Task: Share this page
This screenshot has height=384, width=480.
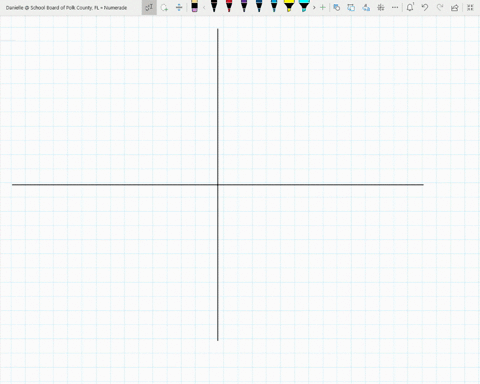Action: (x=455, y=7)
